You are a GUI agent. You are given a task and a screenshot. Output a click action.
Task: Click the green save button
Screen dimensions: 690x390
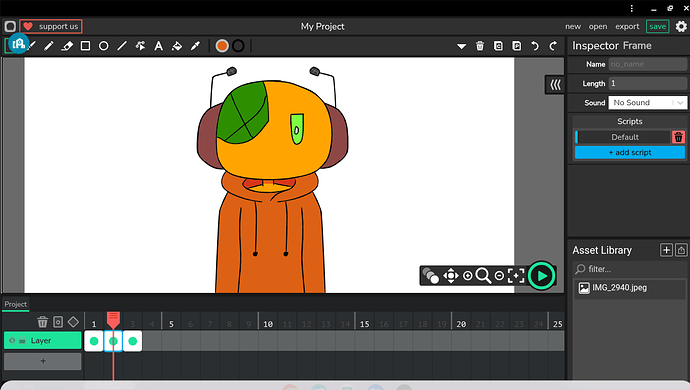pos(657,26)
